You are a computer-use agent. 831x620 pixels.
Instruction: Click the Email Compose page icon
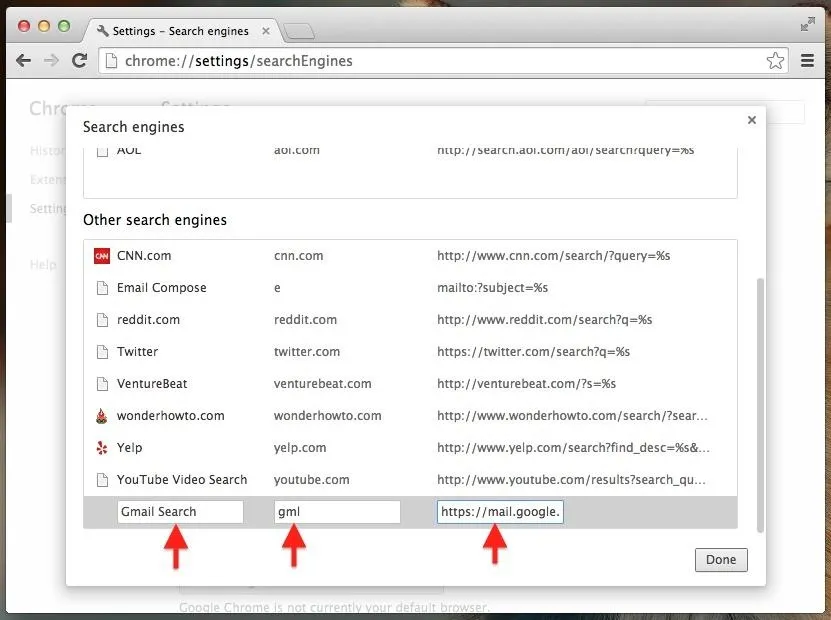pyautogui.click(x=102, y=288)
